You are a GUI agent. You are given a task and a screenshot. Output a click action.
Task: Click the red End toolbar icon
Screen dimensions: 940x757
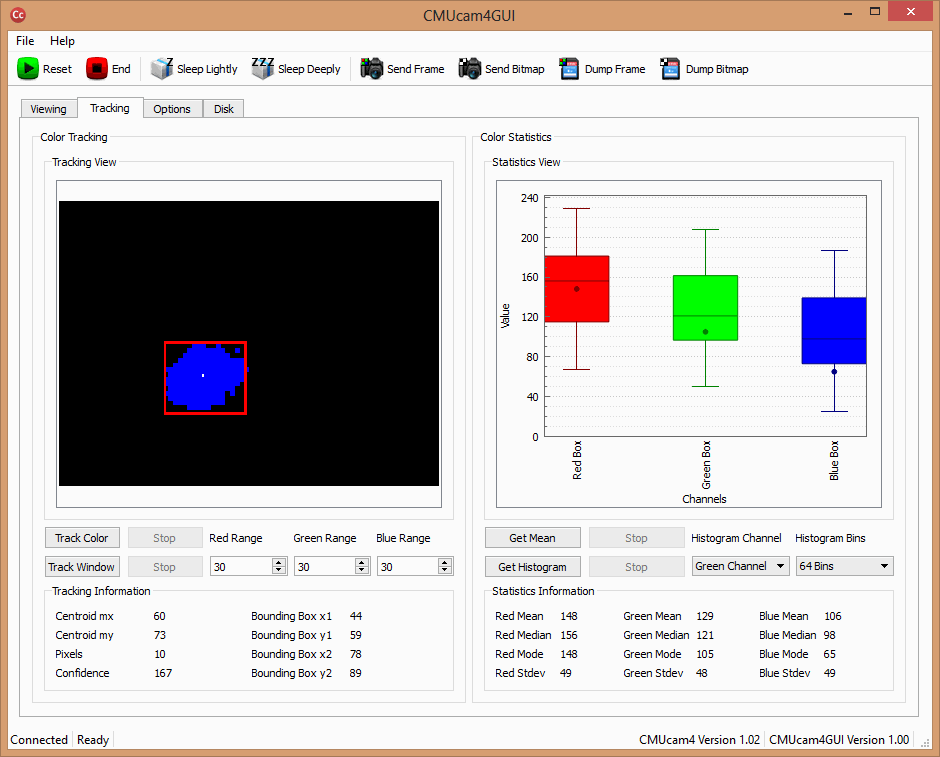pos(97,68)
